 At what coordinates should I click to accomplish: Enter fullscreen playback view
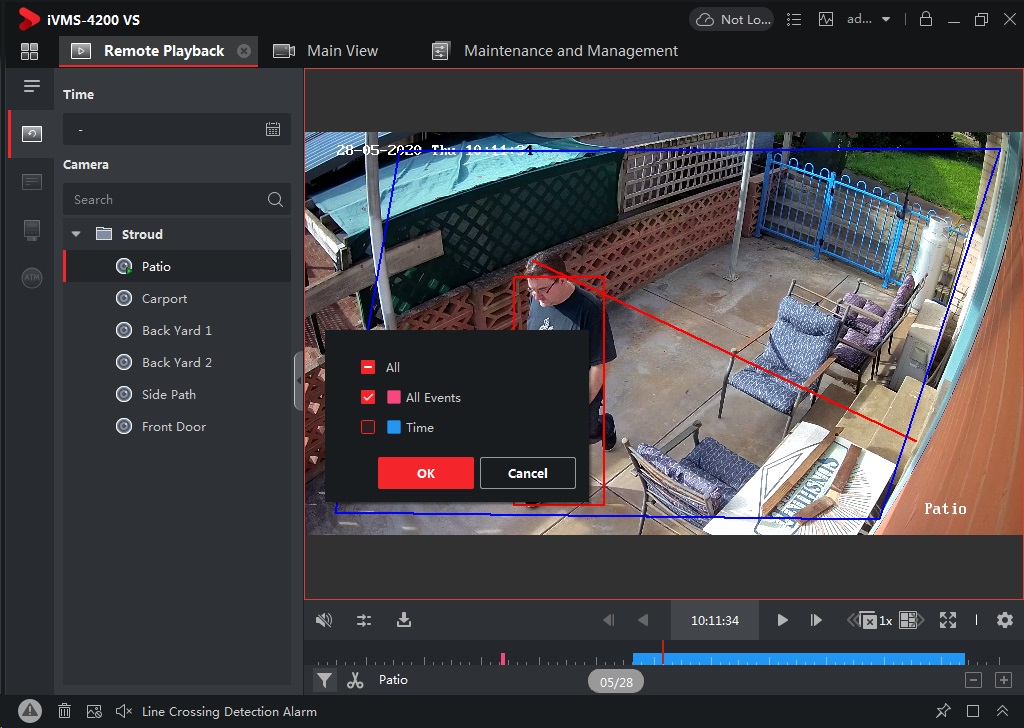tap(947, 620)
